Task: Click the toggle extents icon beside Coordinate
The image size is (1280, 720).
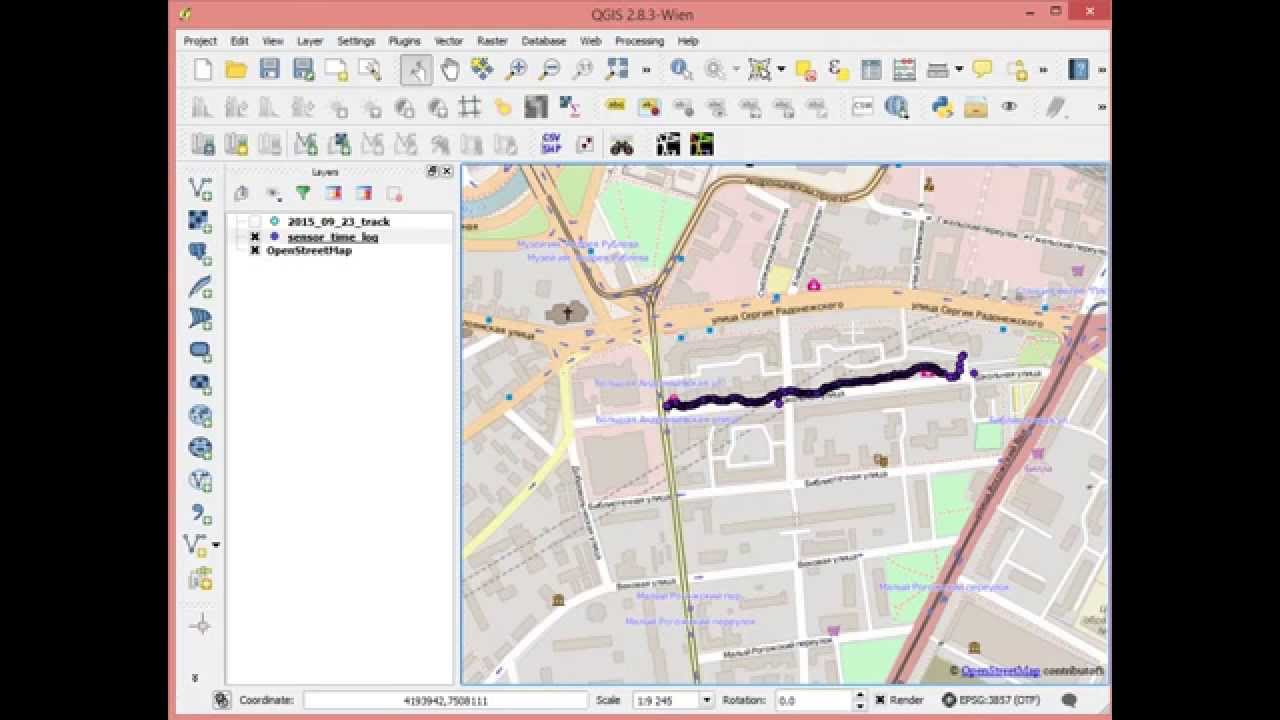Action: [221, 700]
